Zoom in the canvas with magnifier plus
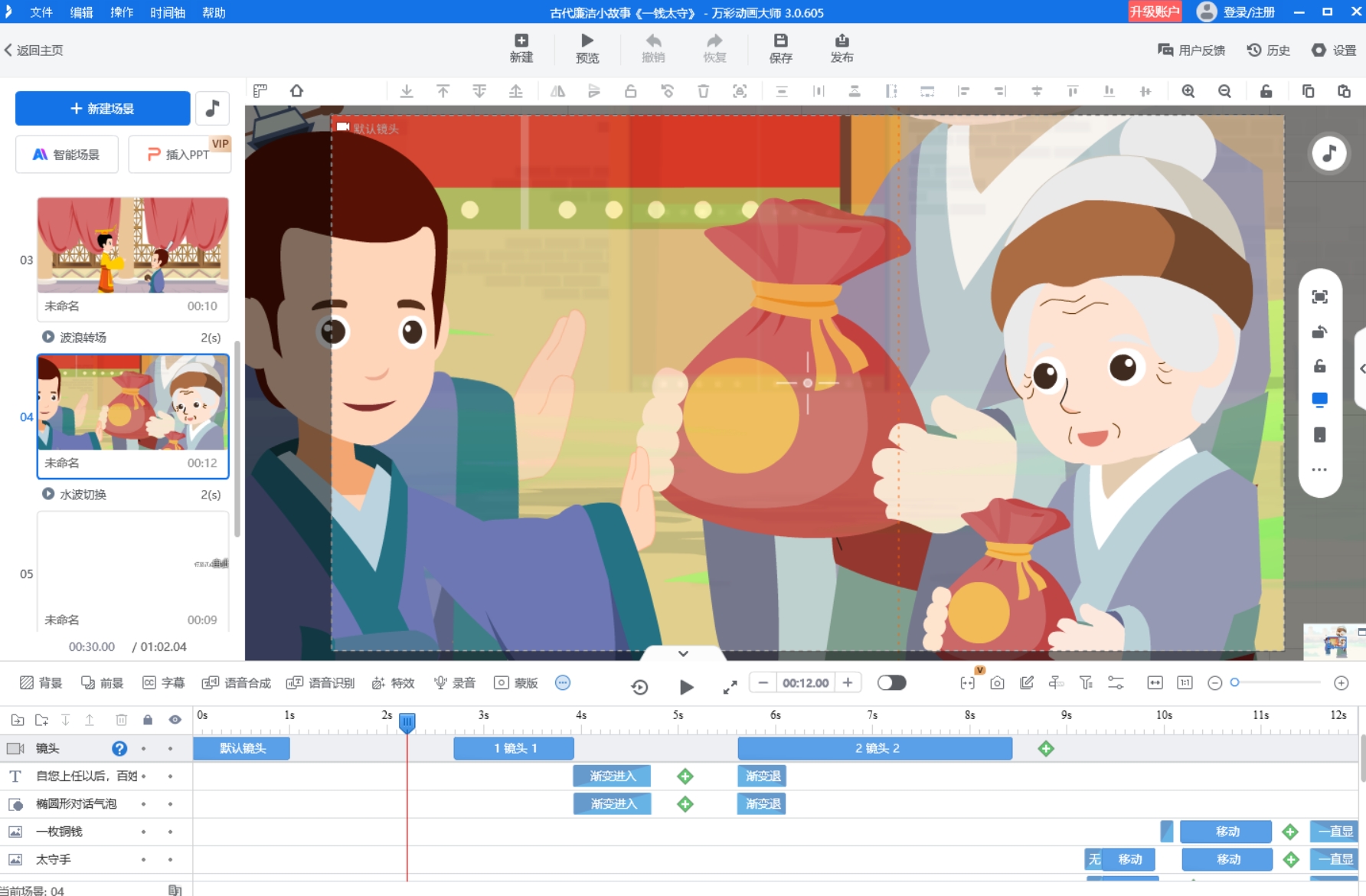The image size is (1366, 896). click(x=1188, y=91)
